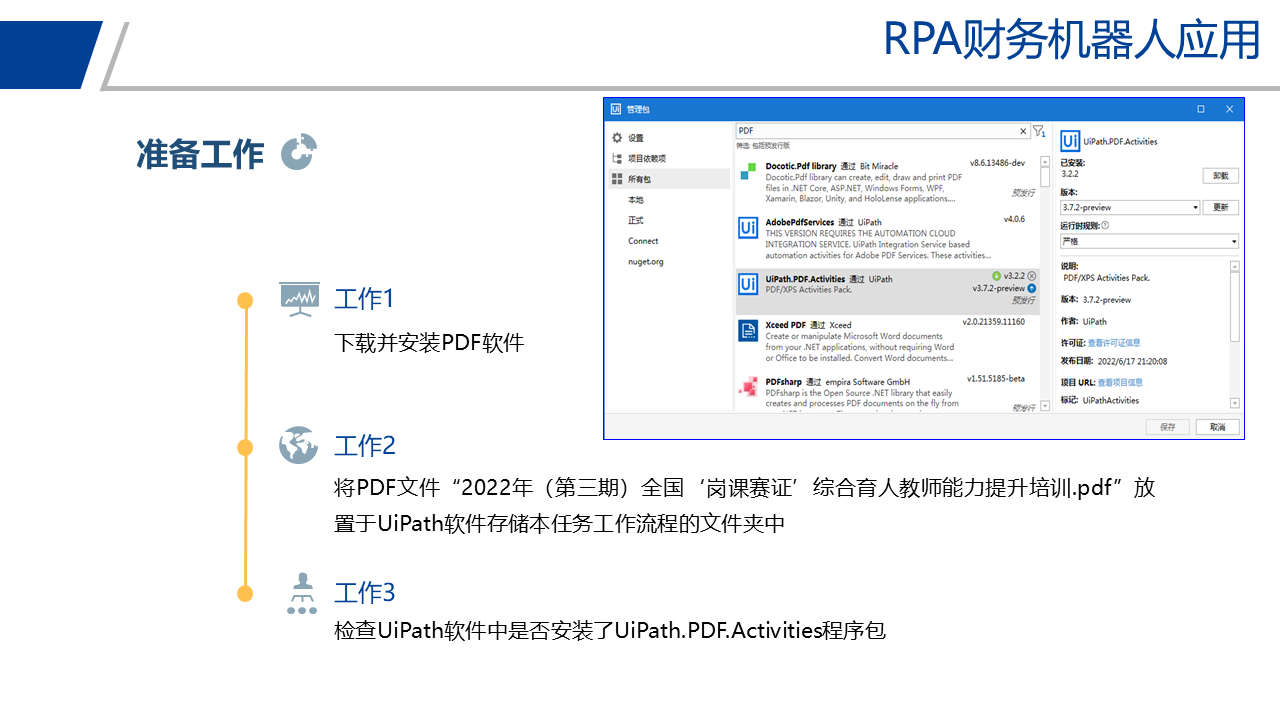Click the 工作3 heading
The width and height of the screenshot is (1280, 720).
point(365,592)
